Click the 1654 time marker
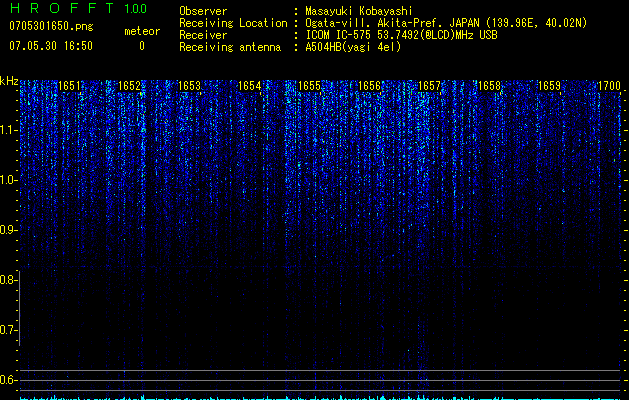629x400 pixels. 250,86
